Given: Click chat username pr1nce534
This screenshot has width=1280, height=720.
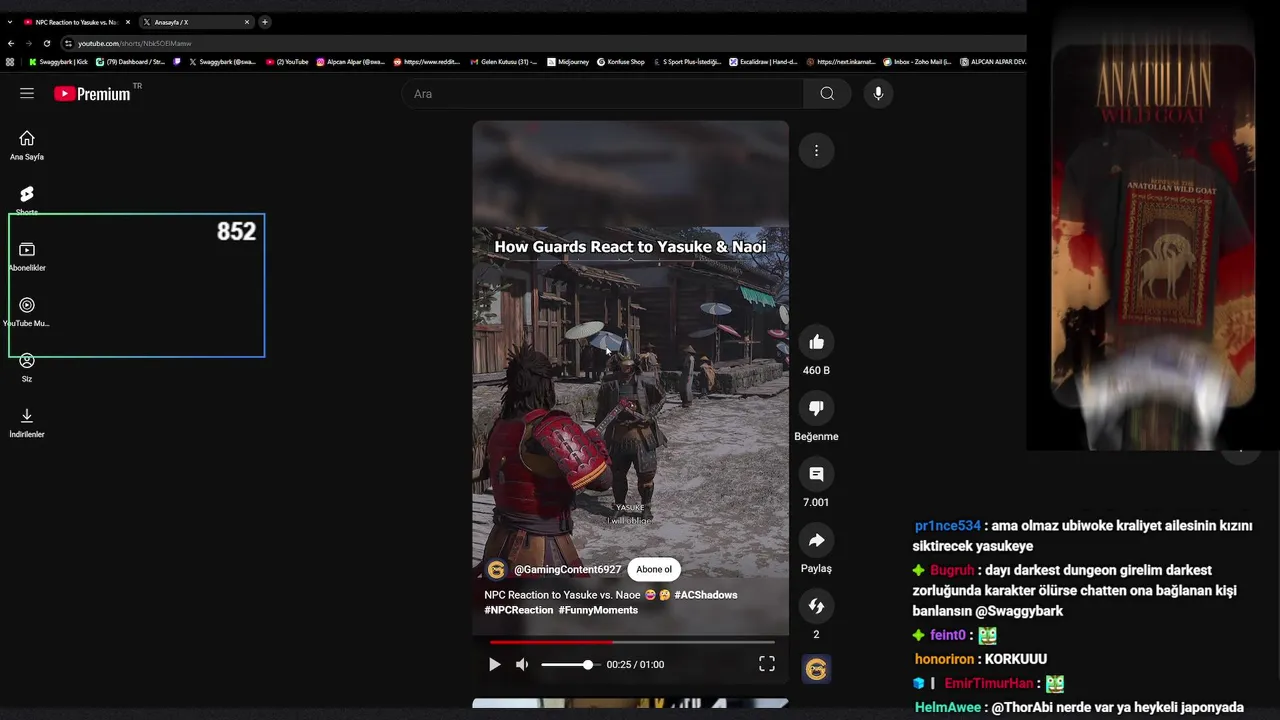Looking at the screenshot, I should 948,526.
